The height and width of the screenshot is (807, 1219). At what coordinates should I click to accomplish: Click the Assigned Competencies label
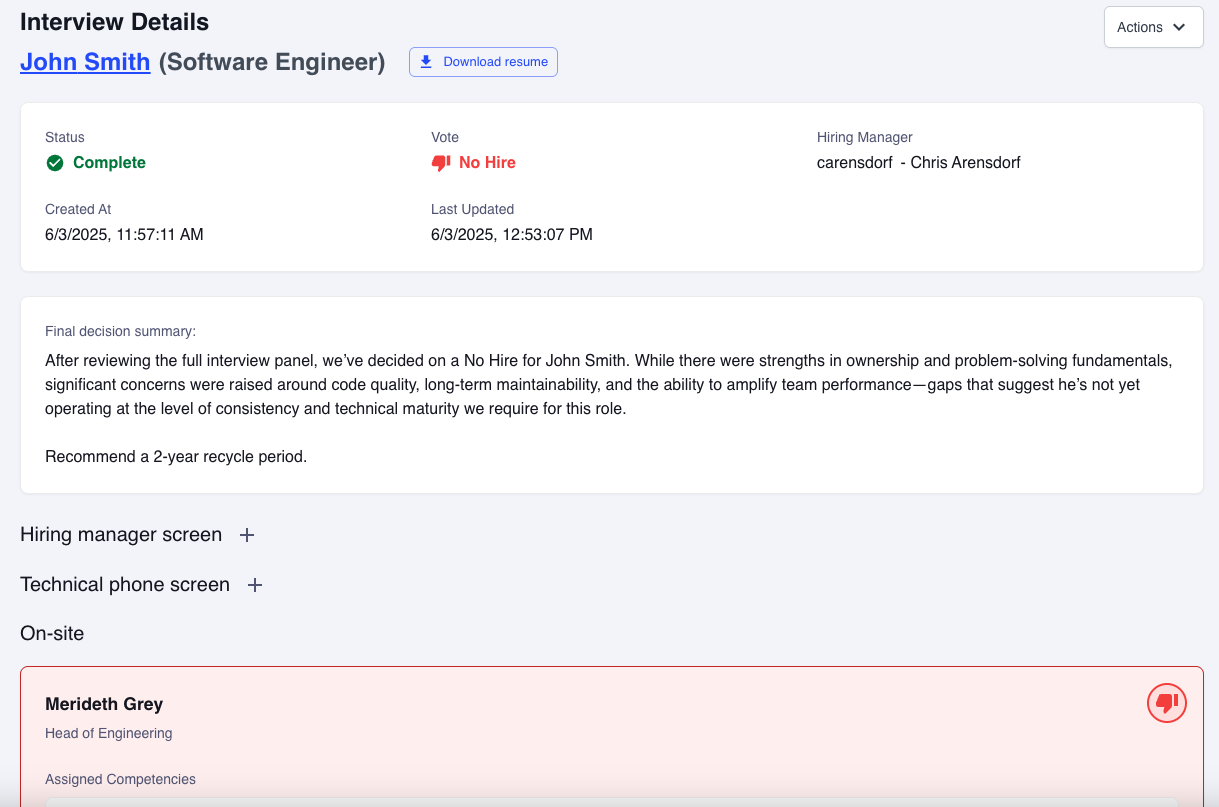click(x=120, y=779)
